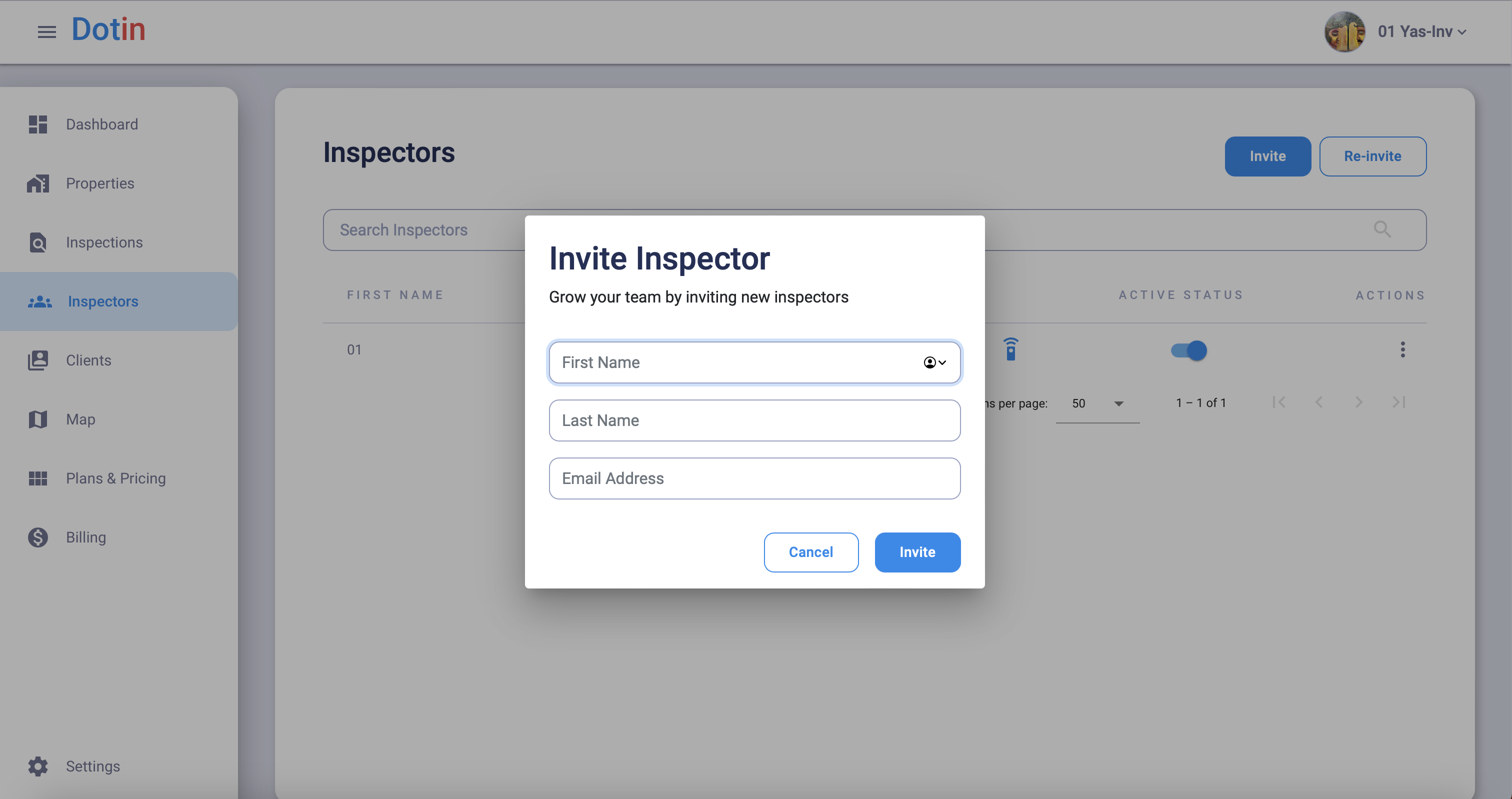Click the '1 – 1 of 1' pagination text

(x=1201, y=402)
